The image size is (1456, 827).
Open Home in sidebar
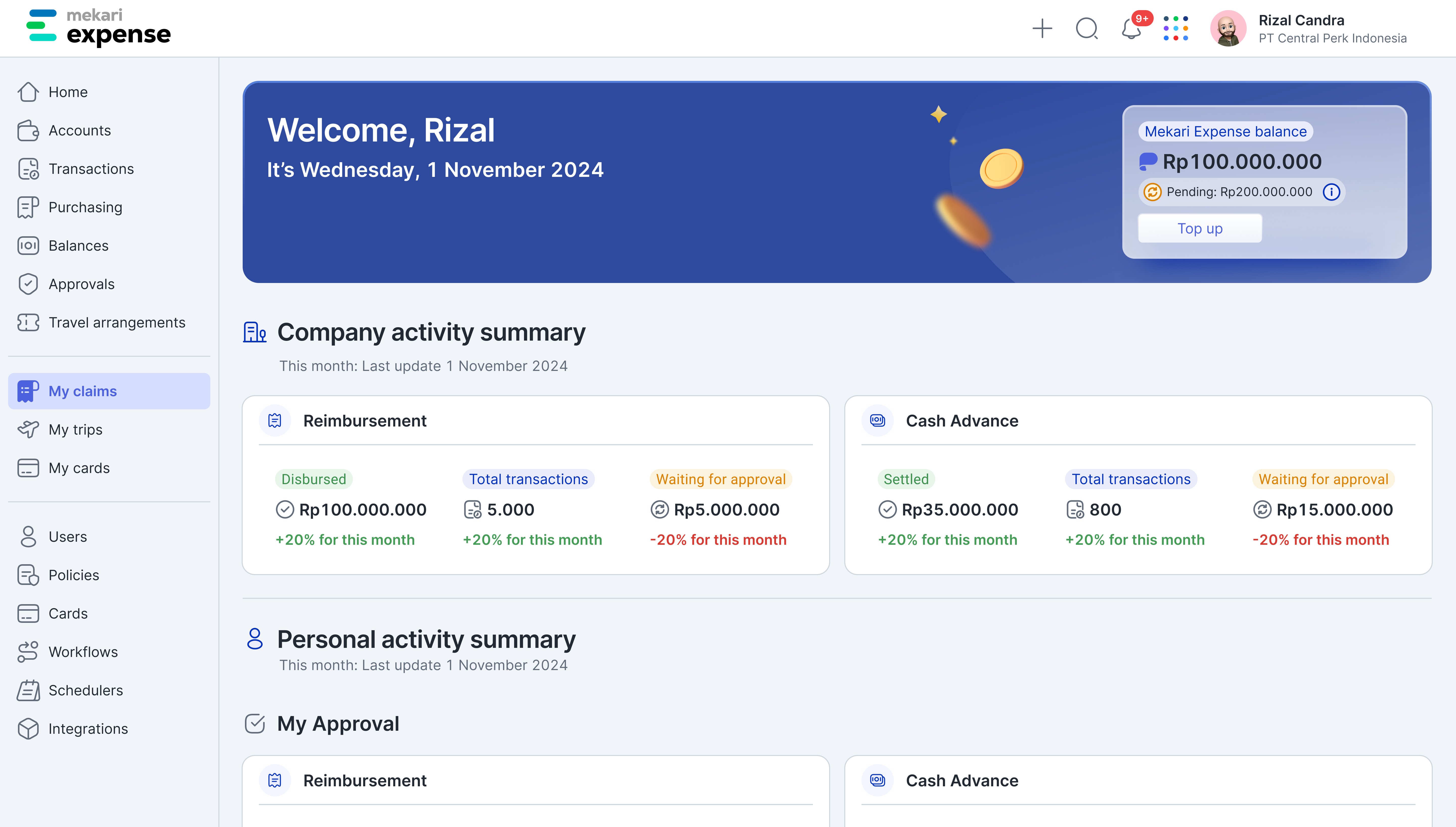pyautogui.click(x=67, y=92)
